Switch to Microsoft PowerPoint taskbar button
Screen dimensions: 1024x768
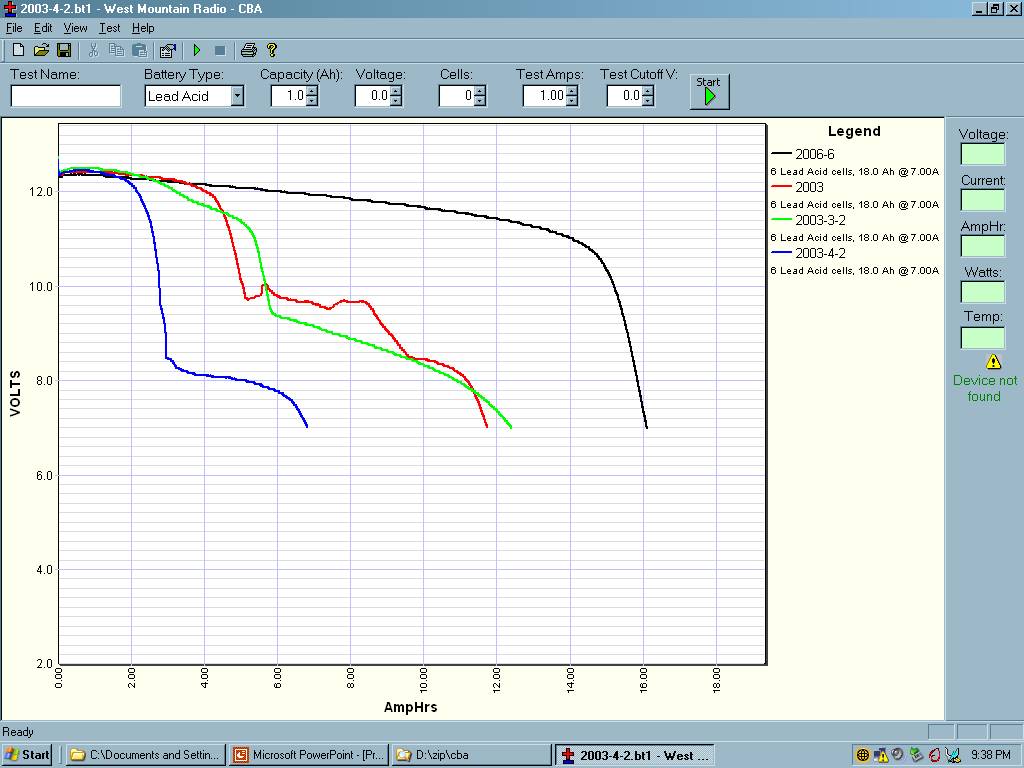point(309,755)
